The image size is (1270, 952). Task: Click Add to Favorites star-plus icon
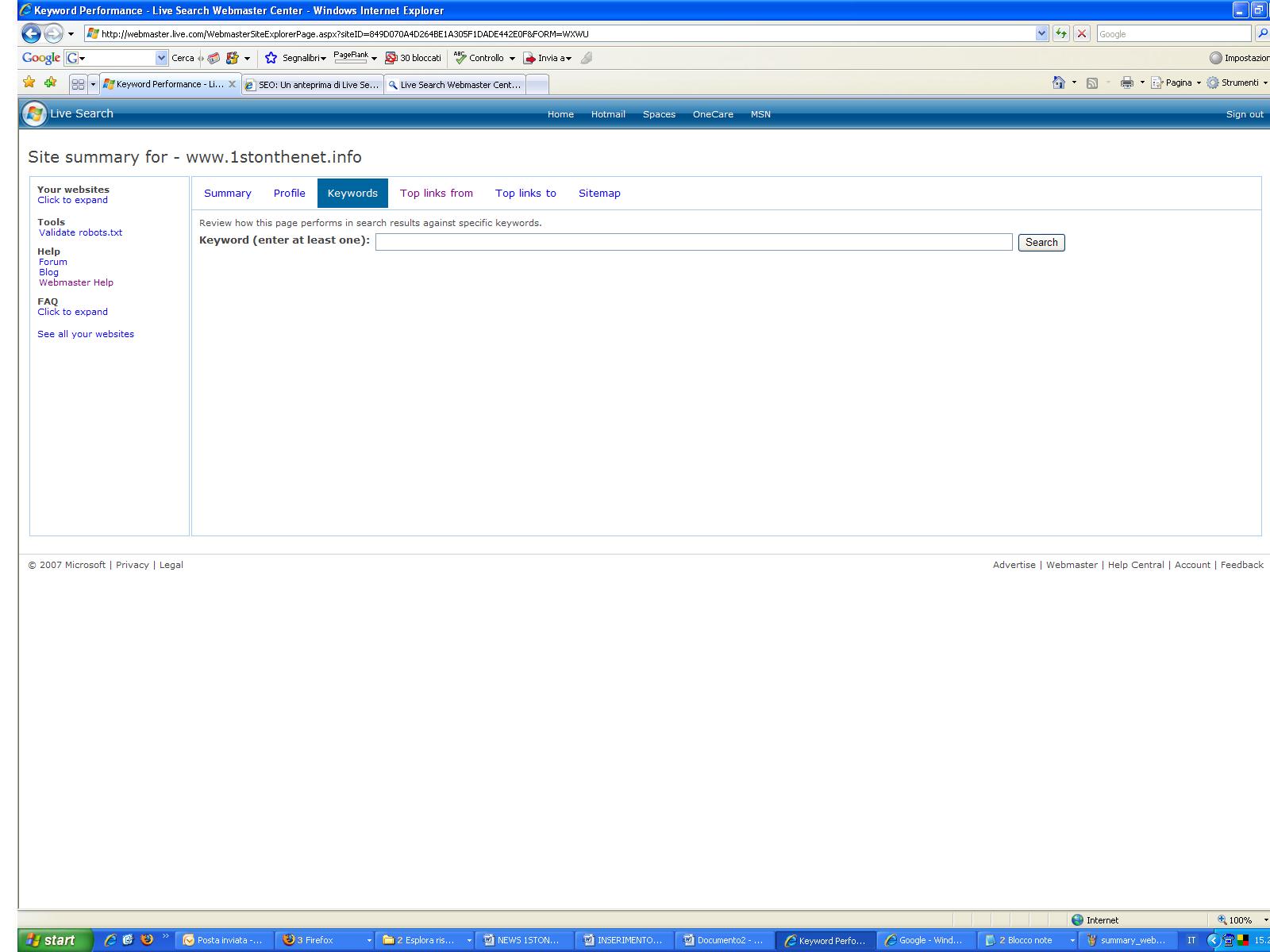tap(50, 83)
